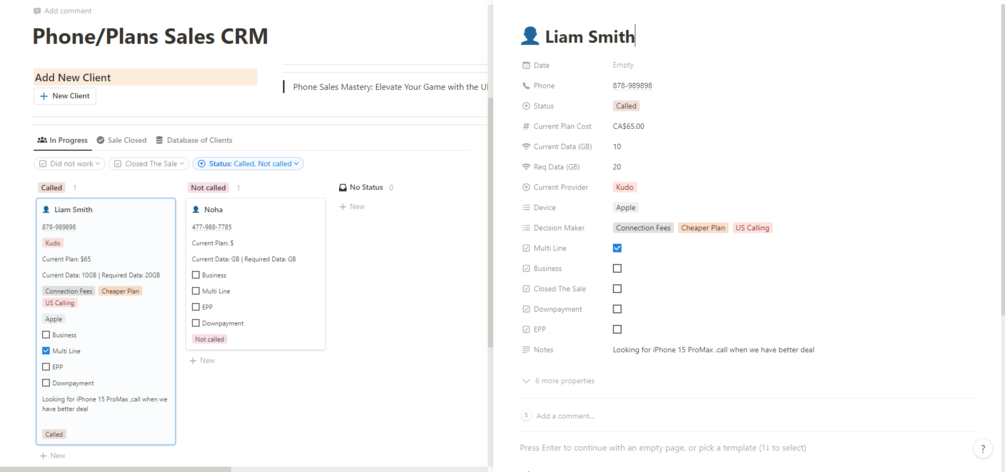Add a new card under Not called column
This screenshot has width=1005, height=472.
point(202,360)
